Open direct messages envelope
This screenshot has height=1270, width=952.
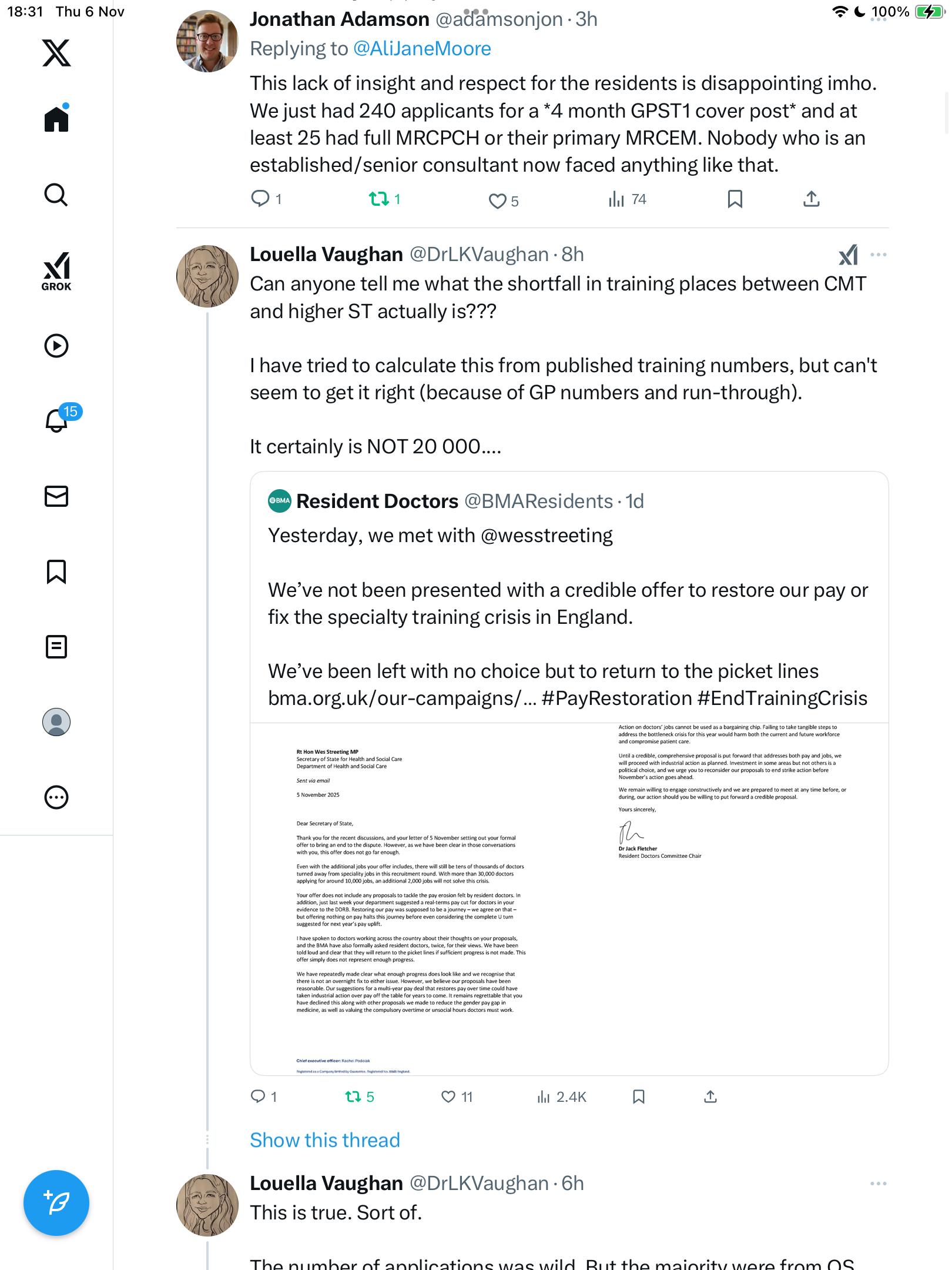pos(56,496)
